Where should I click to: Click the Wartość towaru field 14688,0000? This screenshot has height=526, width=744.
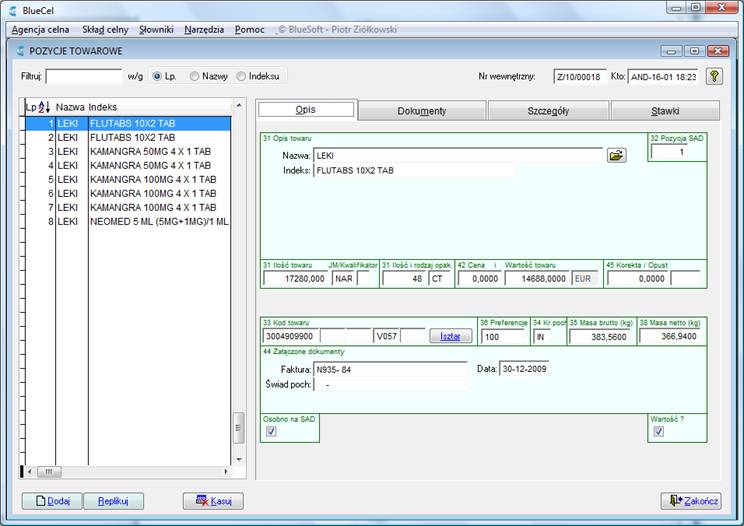pos(538,278)
